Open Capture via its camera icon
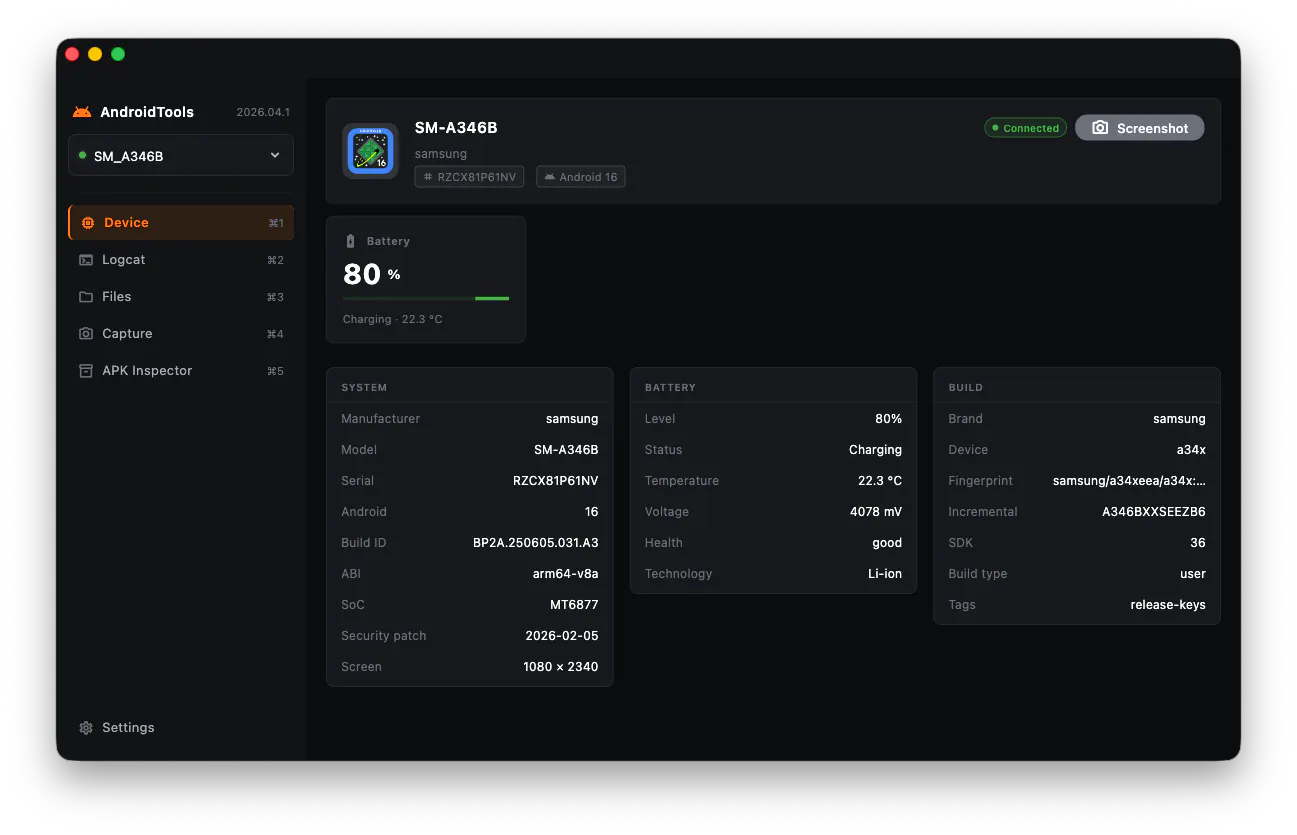The image size is (1297, 835). click(86, 334)
